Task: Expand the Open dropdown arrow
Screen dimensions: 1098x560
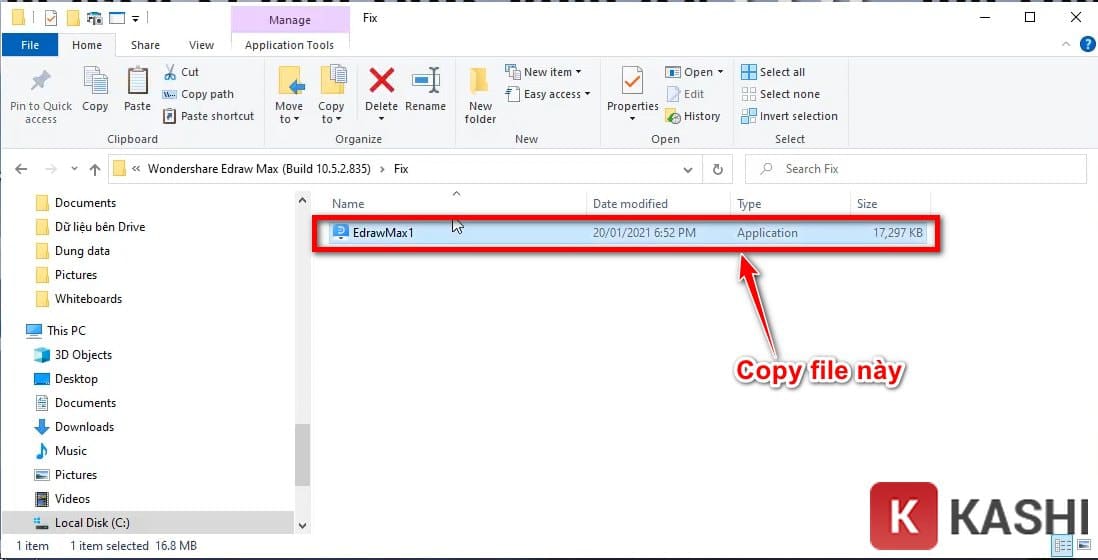Action: [721, 72]
